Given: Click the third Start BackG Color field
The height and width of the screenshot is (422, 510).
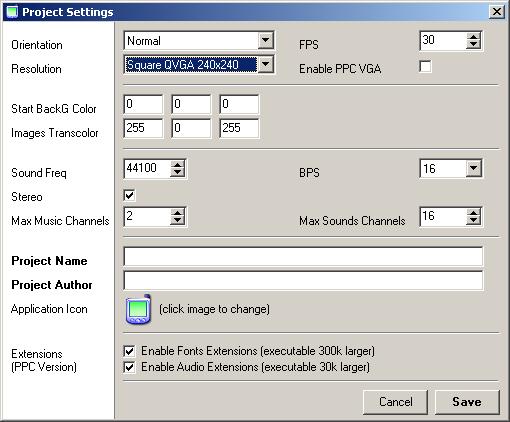Looking at the screenshot, I should tap(239, 104).
